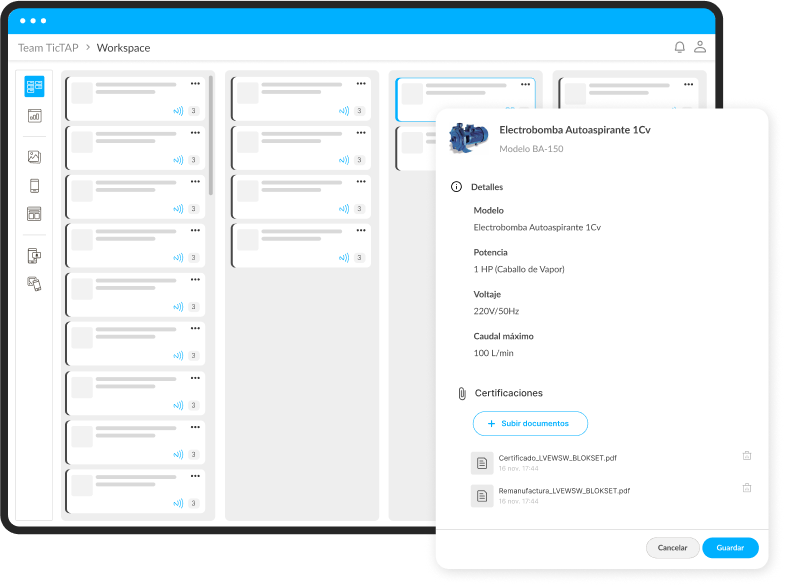Image resolution: width=785 pixels, height=586 pixels.
Task: Click NFC icon on first column's top card
Action: (178, 111)
